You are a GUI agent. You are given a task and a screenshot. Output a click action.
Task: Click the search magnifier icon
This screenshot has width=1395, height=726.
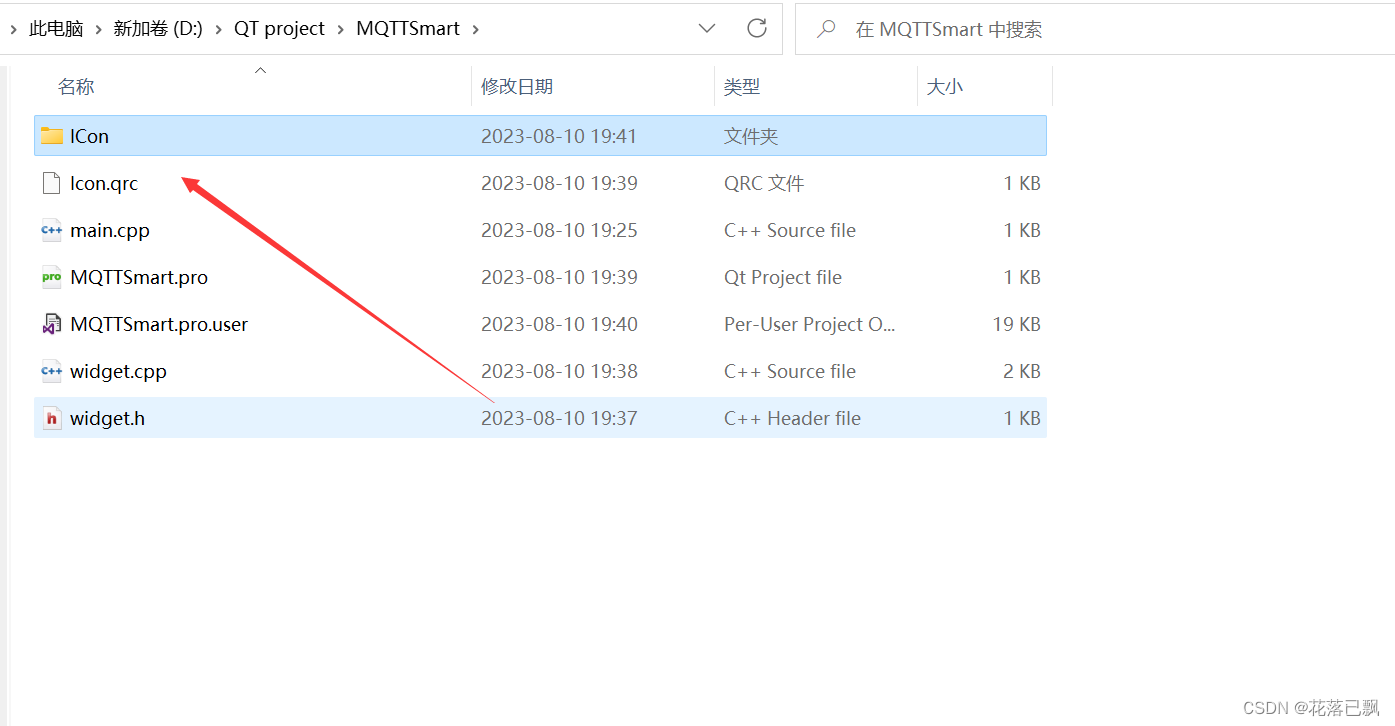[826, 29]
